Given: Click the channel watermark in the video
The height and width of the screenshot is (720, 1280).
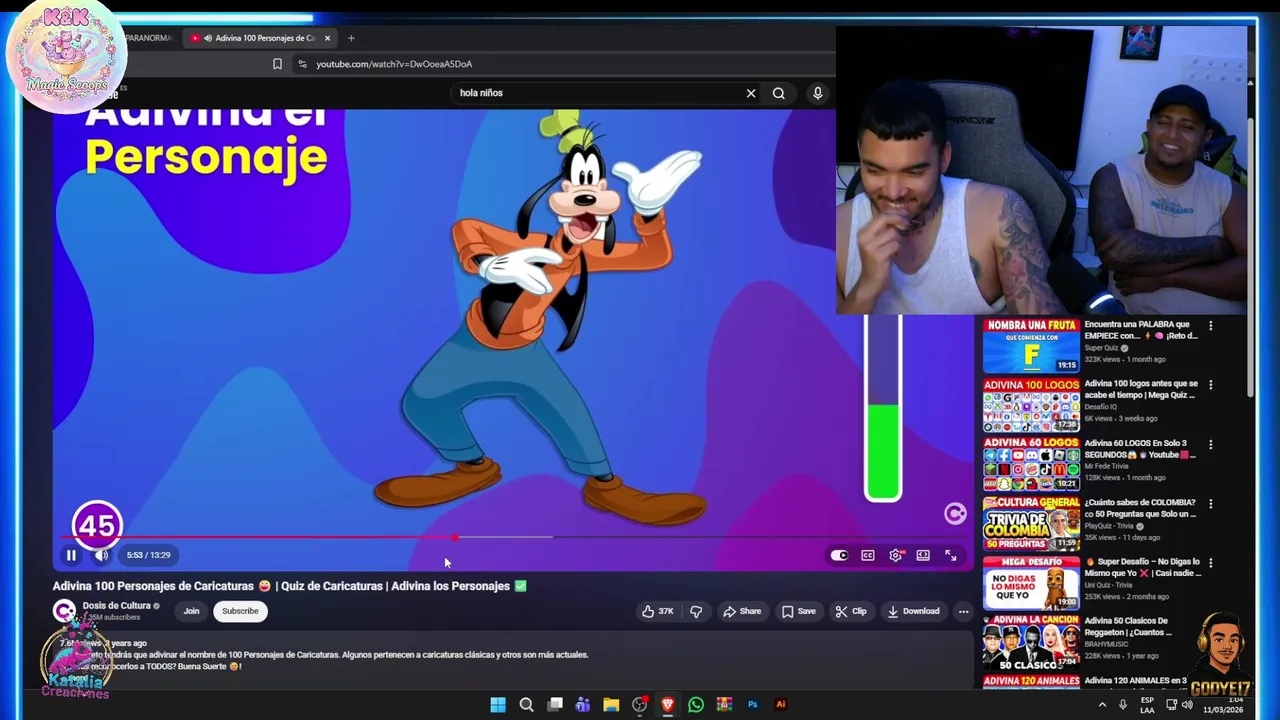Looking at the screenshot, I should click(x=955, y=513).
